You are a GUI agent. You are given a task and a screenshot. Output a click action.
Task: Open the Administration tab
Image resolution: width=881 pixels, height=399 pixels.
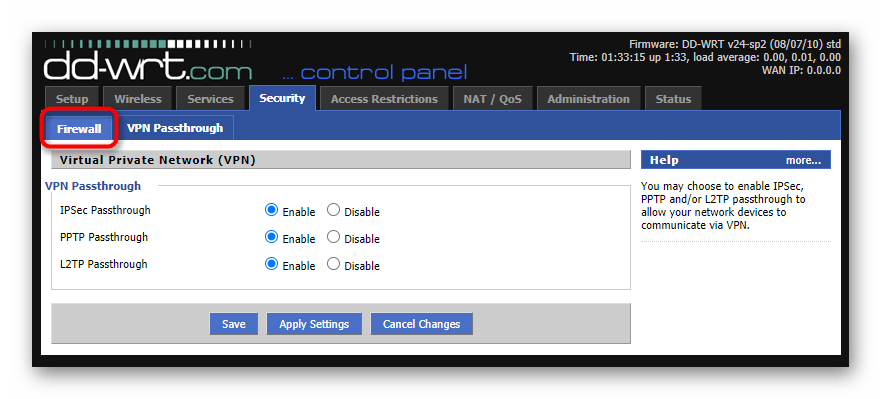(x=588, y=99)
